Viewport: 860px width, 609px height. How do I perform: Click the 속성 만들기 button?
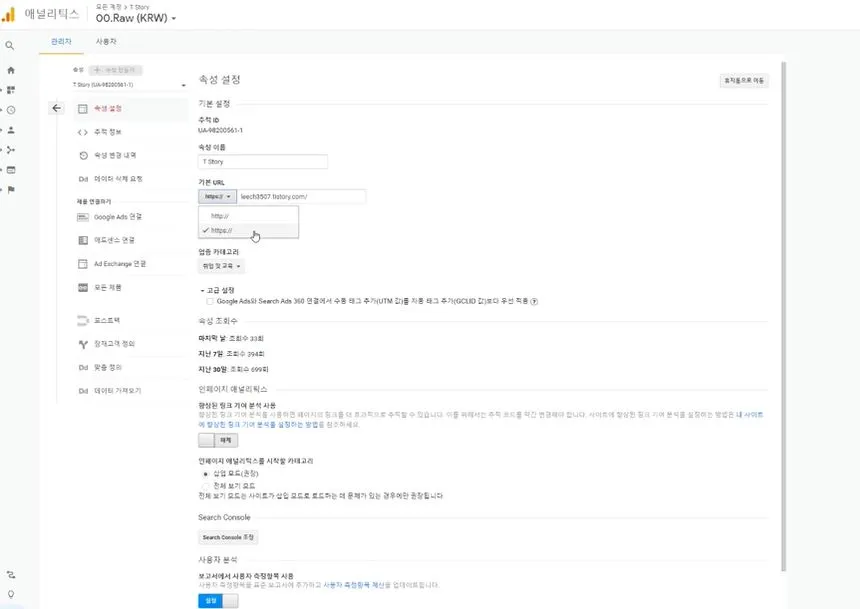116,70
